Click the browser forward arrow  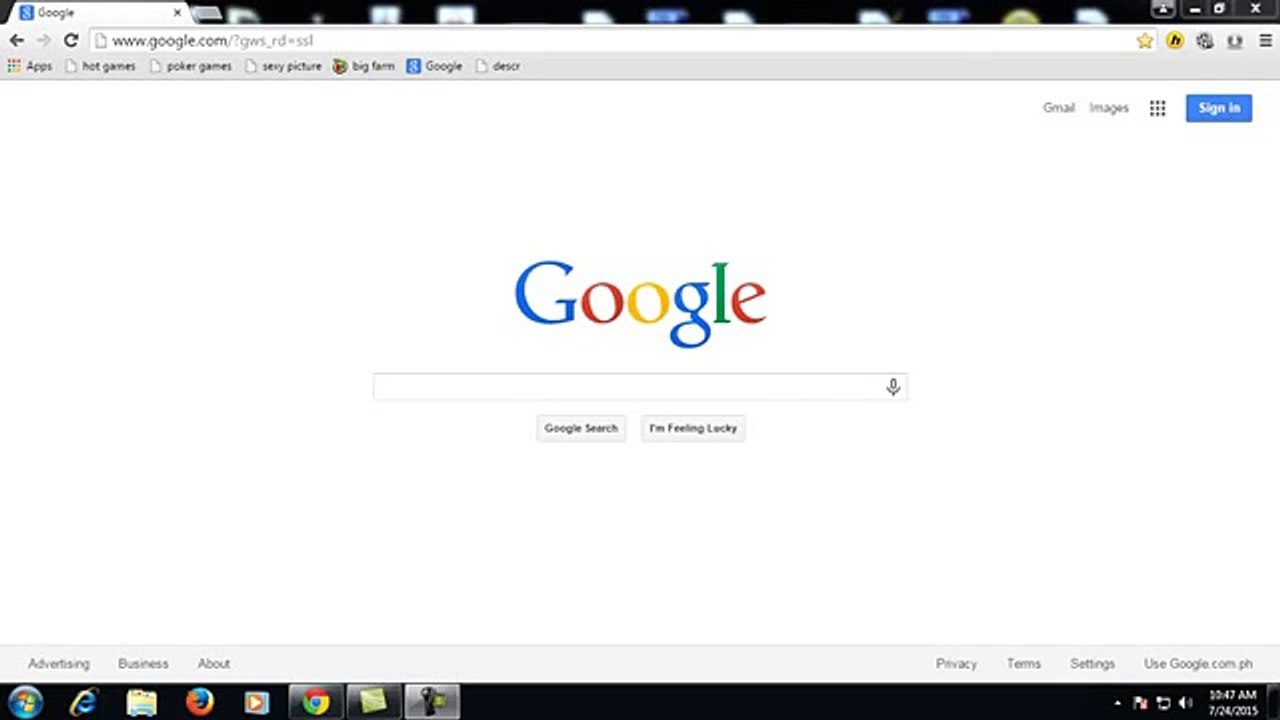(x=43, y=41)
